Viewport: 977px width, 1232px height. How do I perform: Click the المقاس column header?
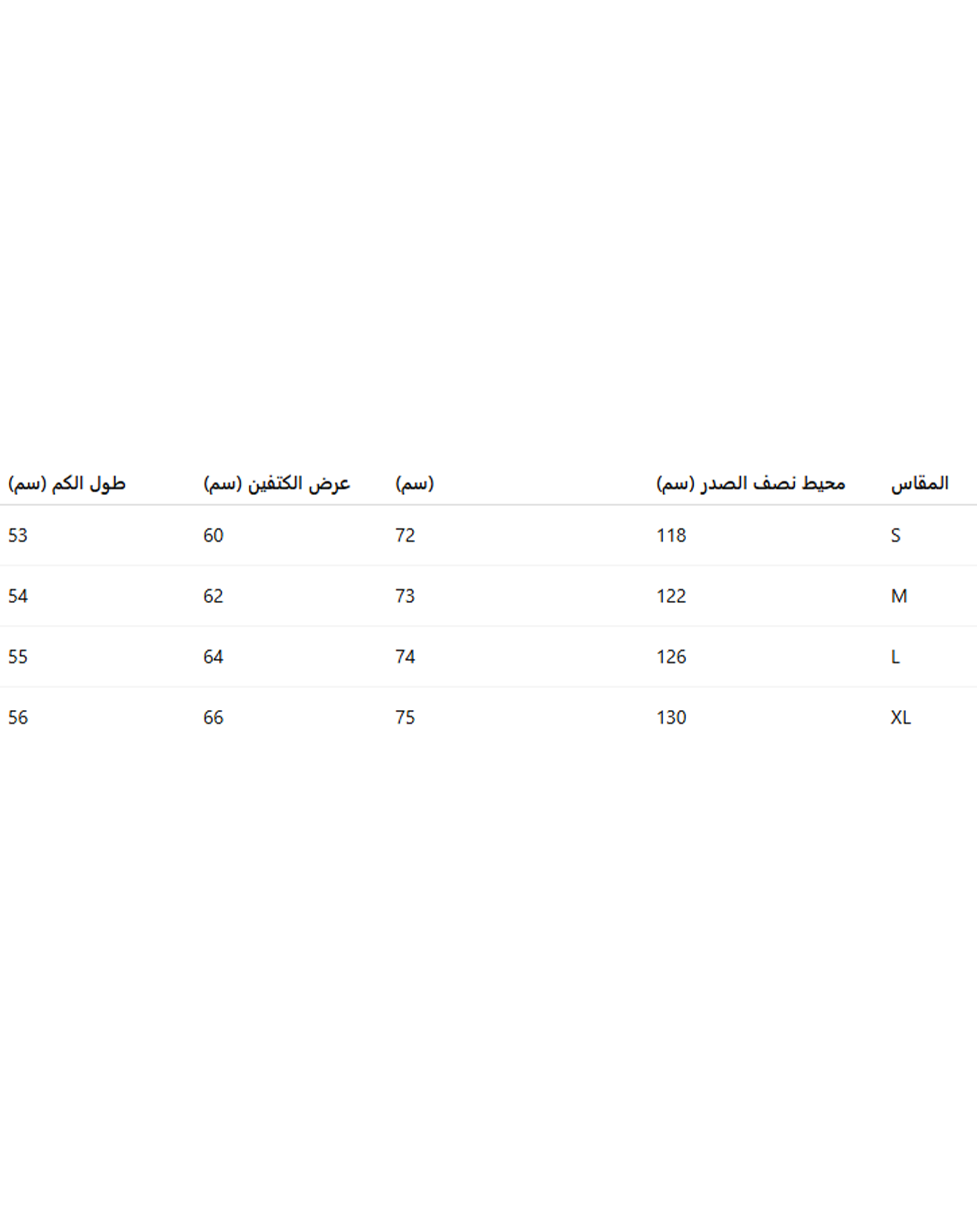[919, 483]
